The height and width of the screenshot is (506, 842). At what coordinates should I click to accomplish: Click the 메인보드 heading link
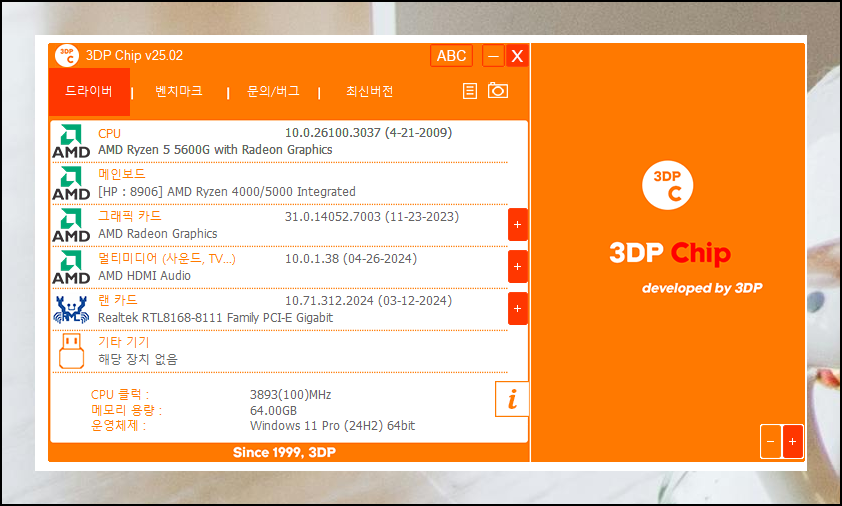point(122,174)
